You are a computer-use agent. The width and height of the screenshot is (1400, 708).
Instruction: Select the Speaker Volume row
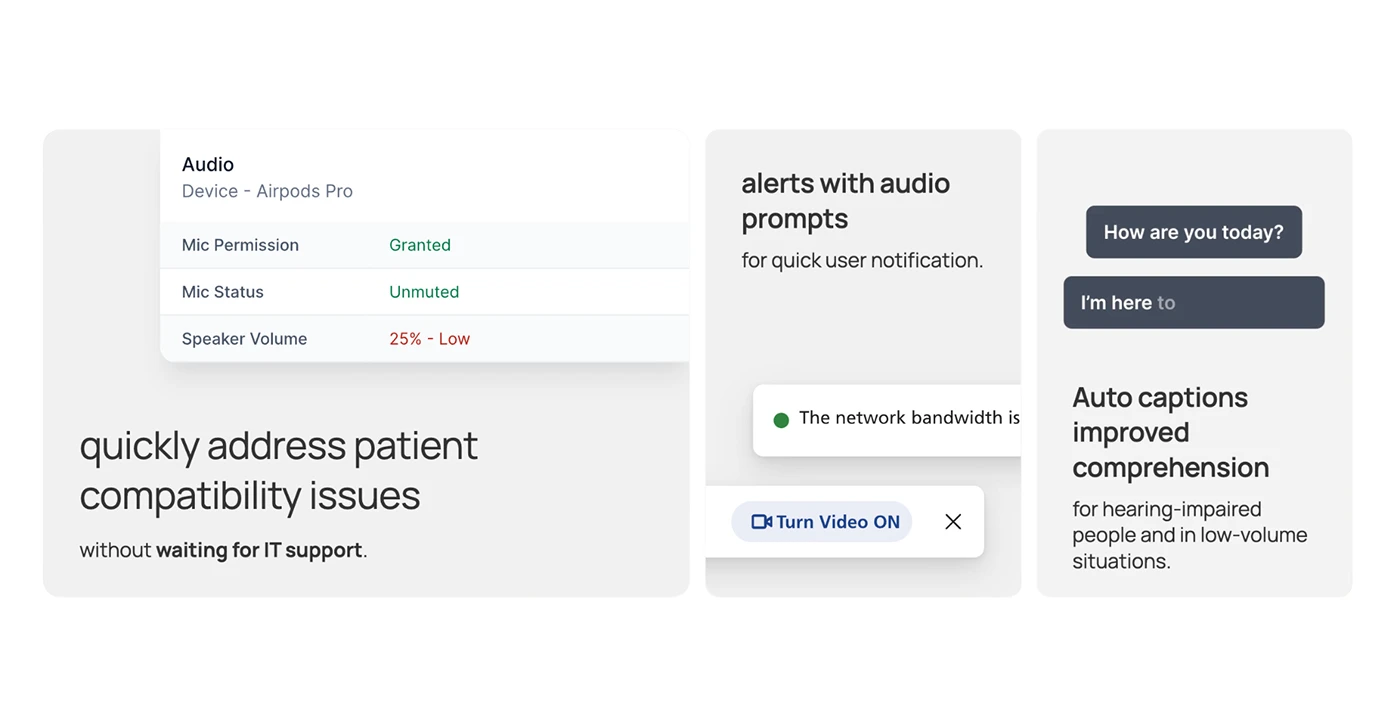(x=425, y=339)
